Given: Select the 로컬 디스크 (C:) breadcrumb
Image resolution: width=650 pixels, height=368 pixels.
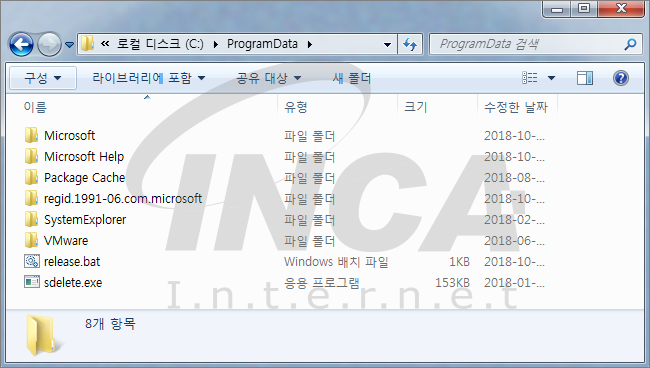Looking at the screenshot, I should point(160,44).
